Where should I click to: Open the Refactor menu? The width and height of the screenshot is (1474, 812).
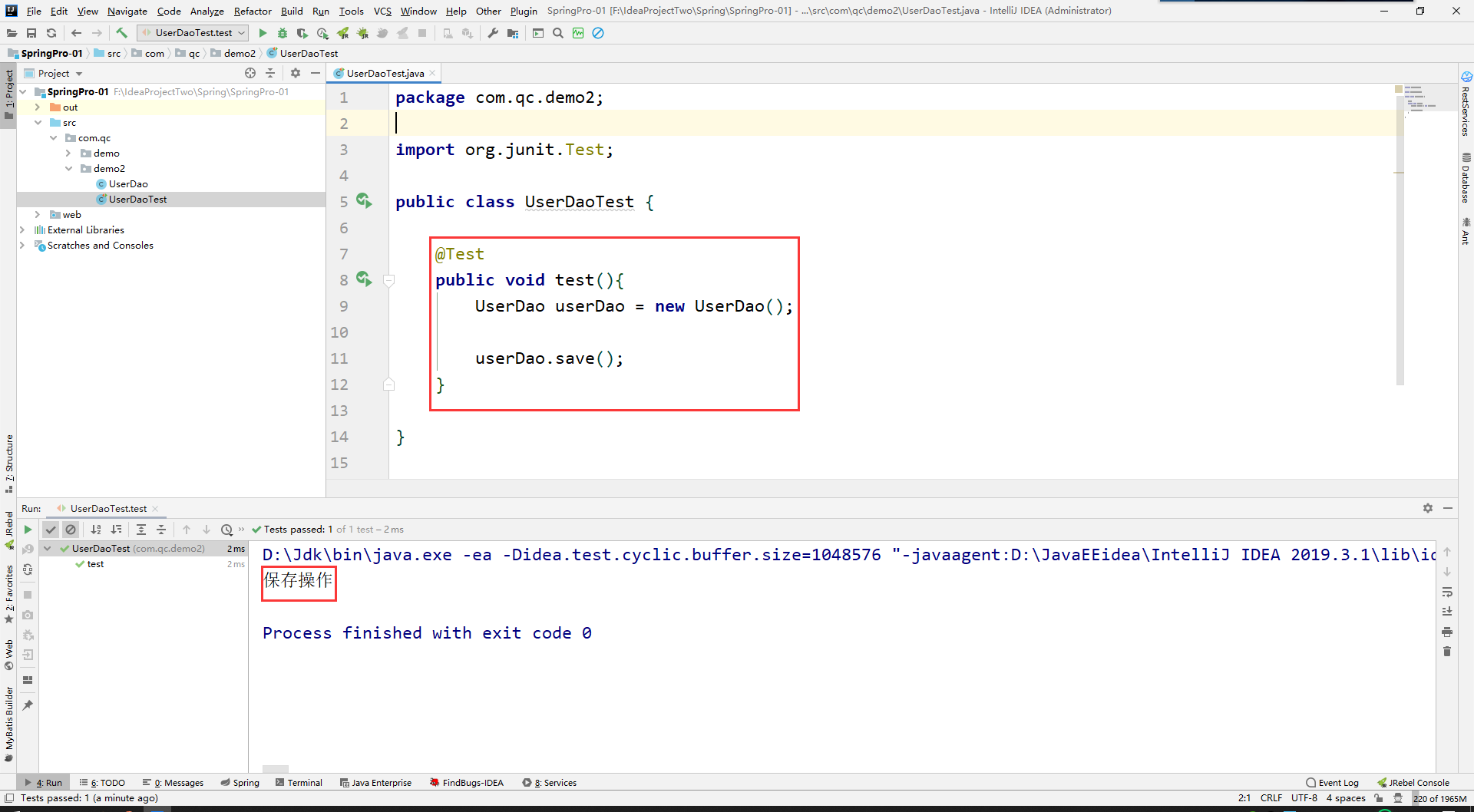[253, 11]
